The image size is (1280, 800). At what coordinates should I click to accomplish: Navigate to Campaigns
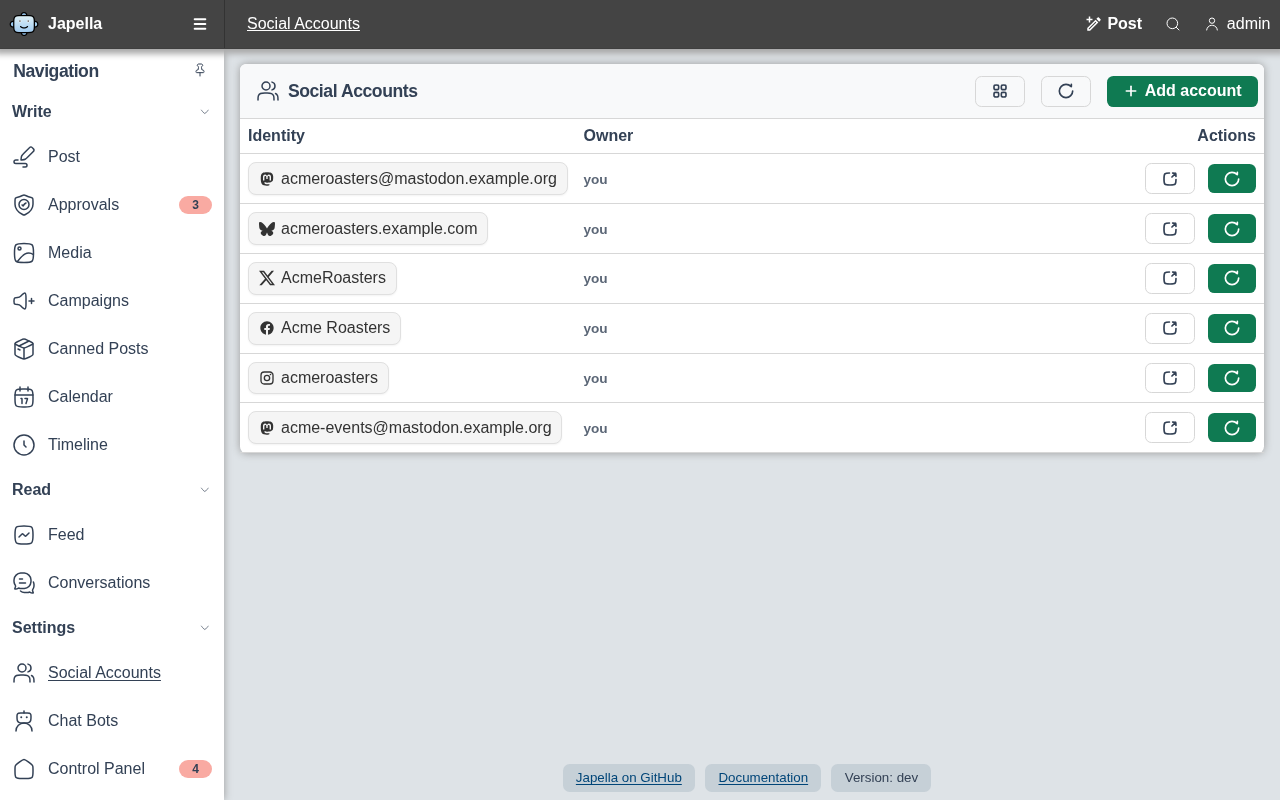[x=112, y=301]
